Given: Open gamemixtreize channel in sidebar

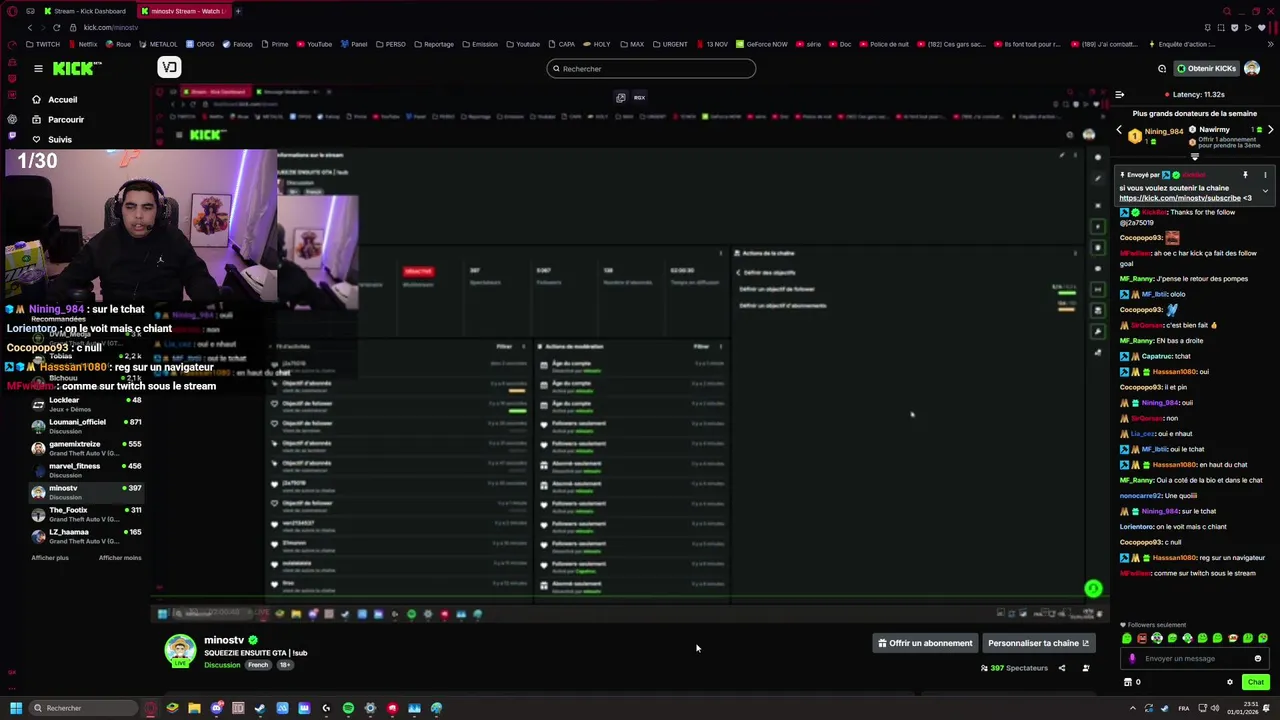Looking at the screenshot, I should [x=86, y=448].
